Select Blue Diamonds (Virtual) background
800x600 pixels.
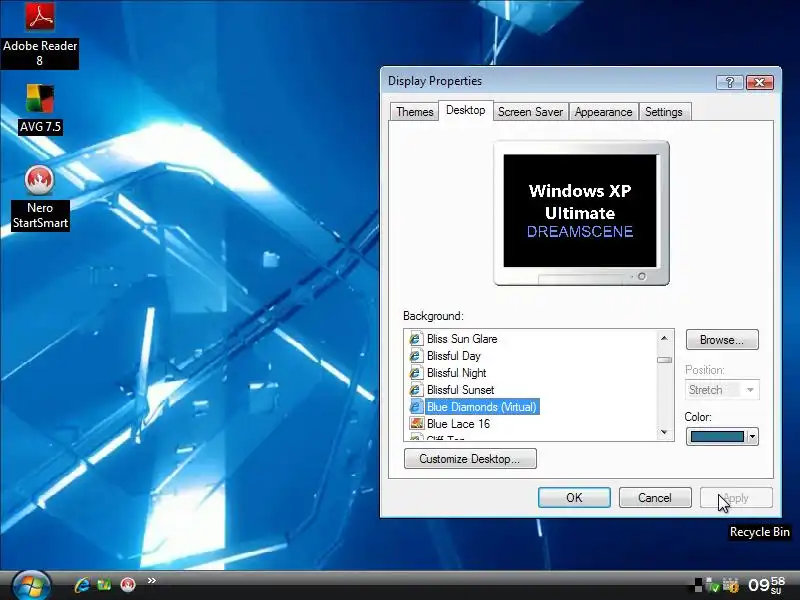[x=482, y=407]
